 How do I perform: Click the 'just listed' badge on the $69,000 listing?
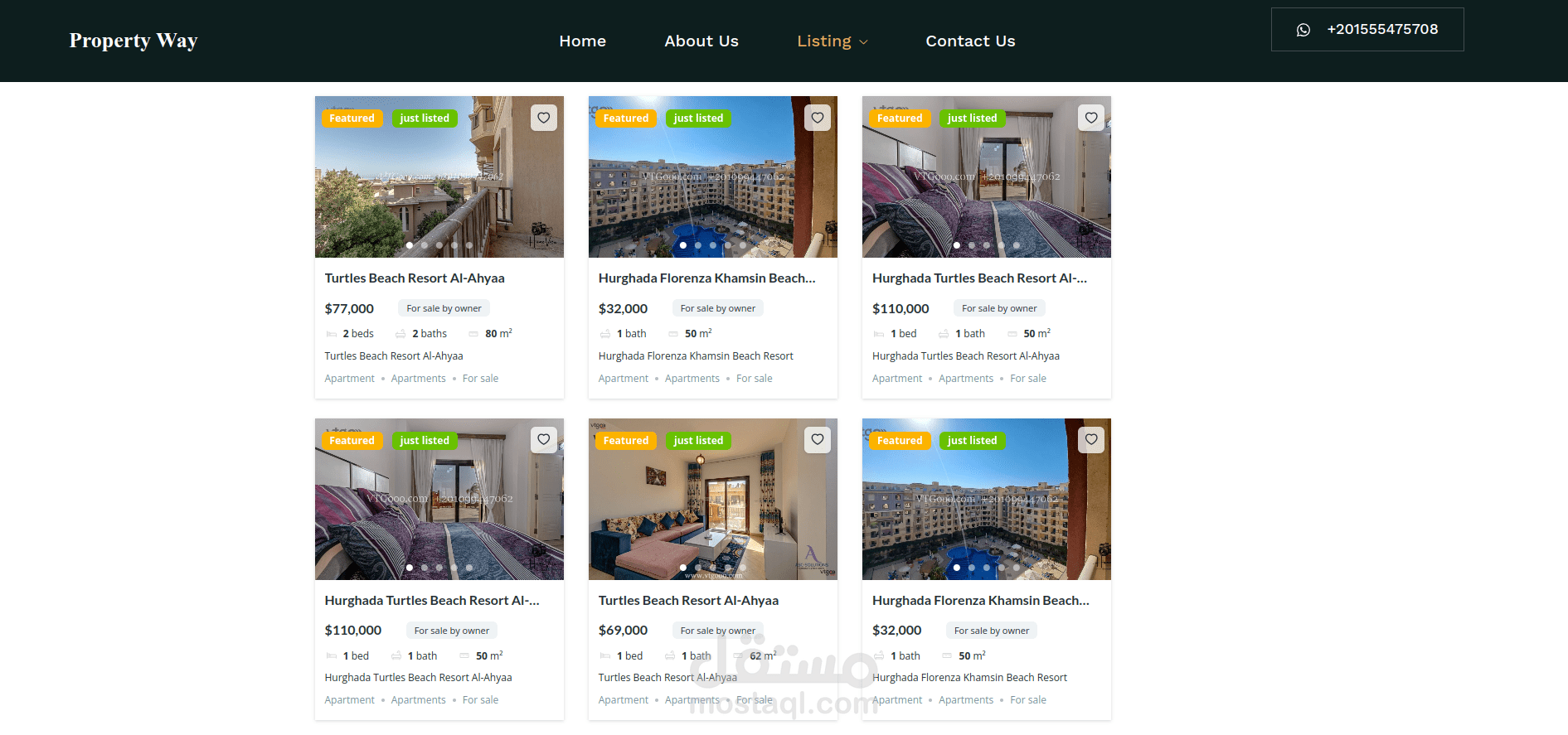[x=698, y=441]
